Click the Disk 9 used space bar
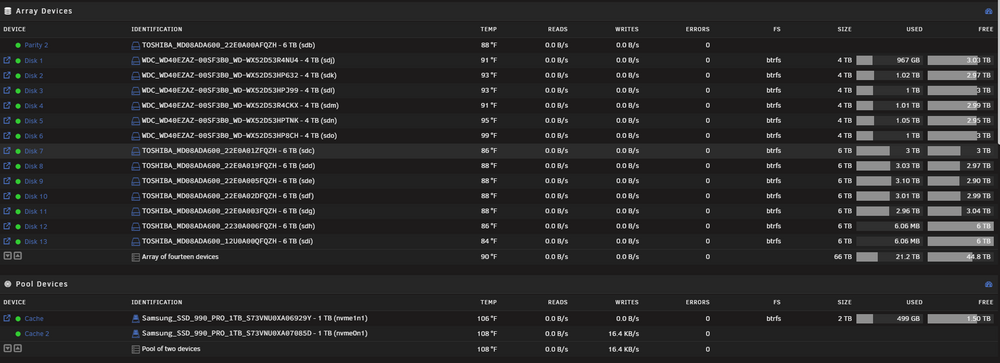The width and height of the screenshot is (1000, 363). 890,181
